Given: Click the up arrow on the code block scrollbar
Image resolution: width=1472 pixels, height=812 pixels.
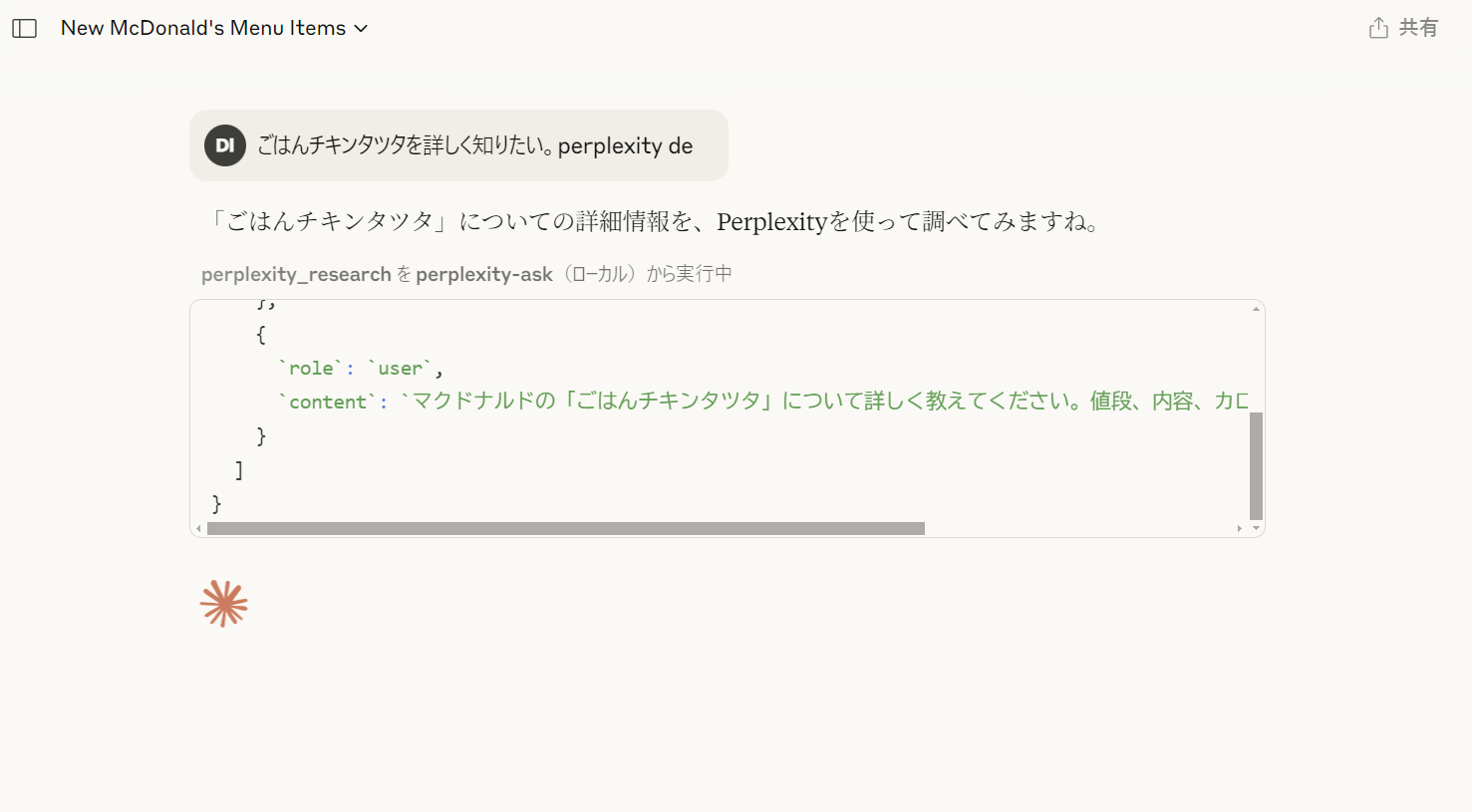Looking at the screenshot, I should click(1254, 308).
